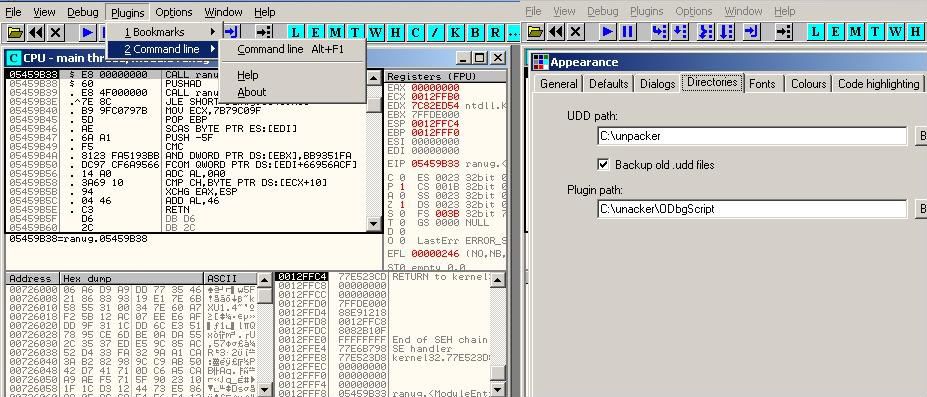927x397 pixels.
Task: Click Close X icon in right toolbar
Action: click(x=575, y=32)
